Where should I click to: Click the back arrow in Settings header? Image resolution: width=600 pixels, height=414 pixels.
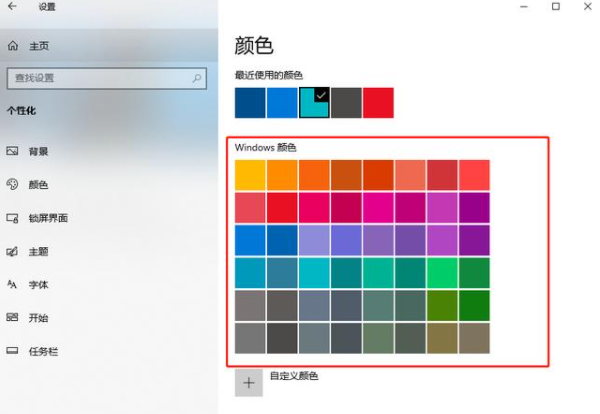[12, 7]
